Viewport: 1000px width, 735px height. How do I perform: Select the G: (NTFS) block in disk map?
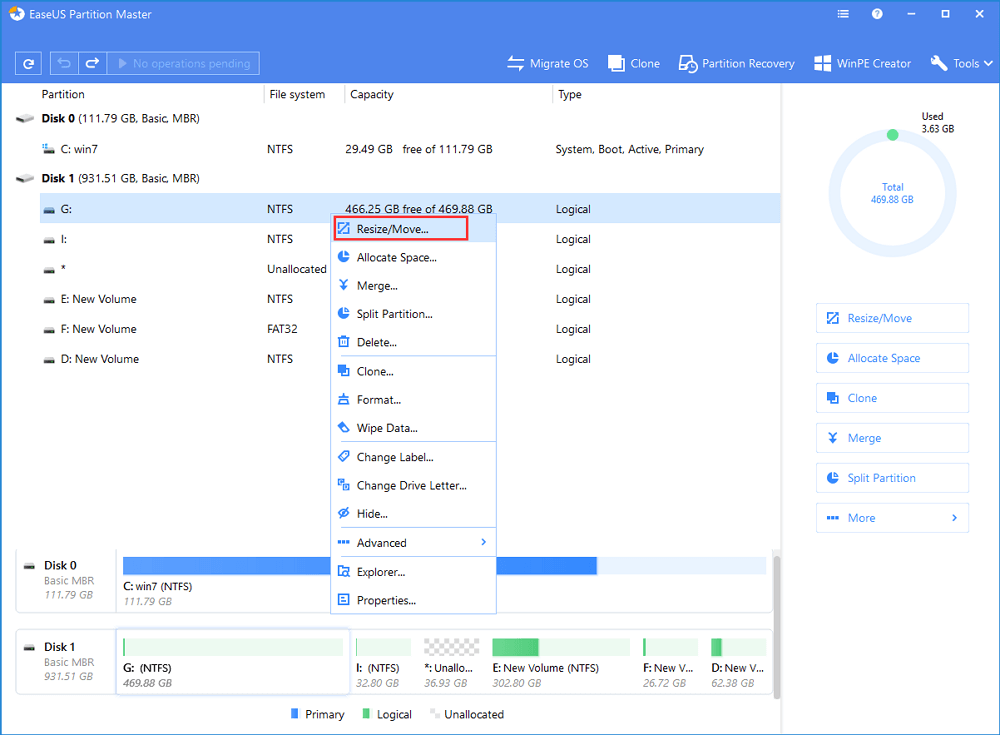pyautogui.click(x=233, y=662)
